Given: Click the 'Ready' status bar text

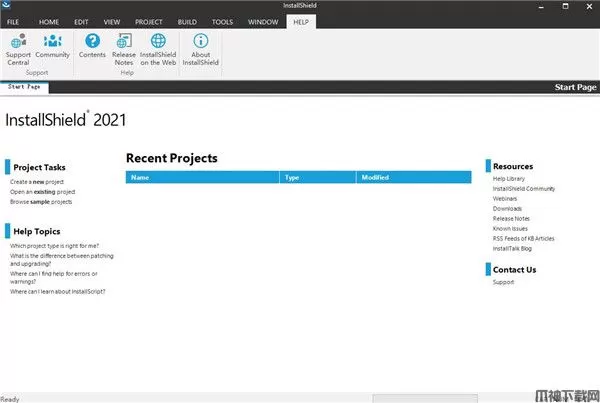Looking at the screenshot, I should pyautogui.click(x=10, y=399).
